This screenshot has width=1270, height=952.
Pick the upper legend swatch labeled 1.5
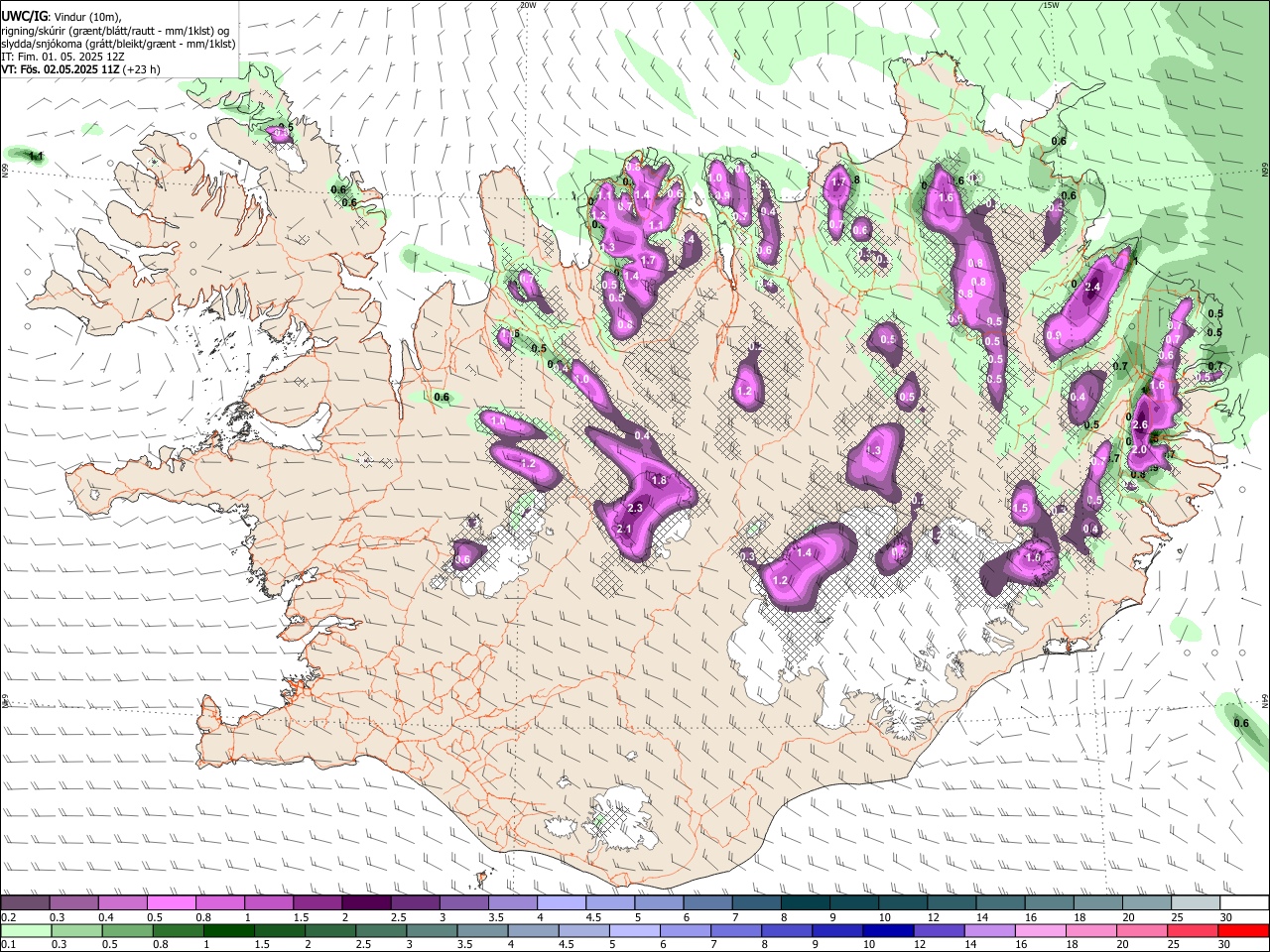click(x=317, y=903)
